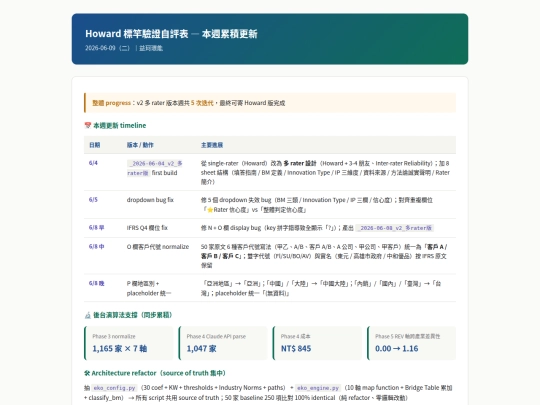
Task: Click the Phase 3 normalize card label
Action: click(114, 336)
